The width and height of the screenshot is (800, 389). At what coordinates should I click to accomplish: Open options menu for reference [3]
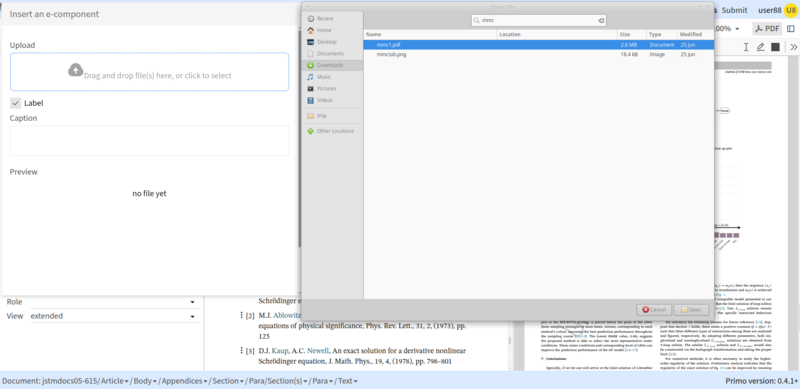pos(241,351)
